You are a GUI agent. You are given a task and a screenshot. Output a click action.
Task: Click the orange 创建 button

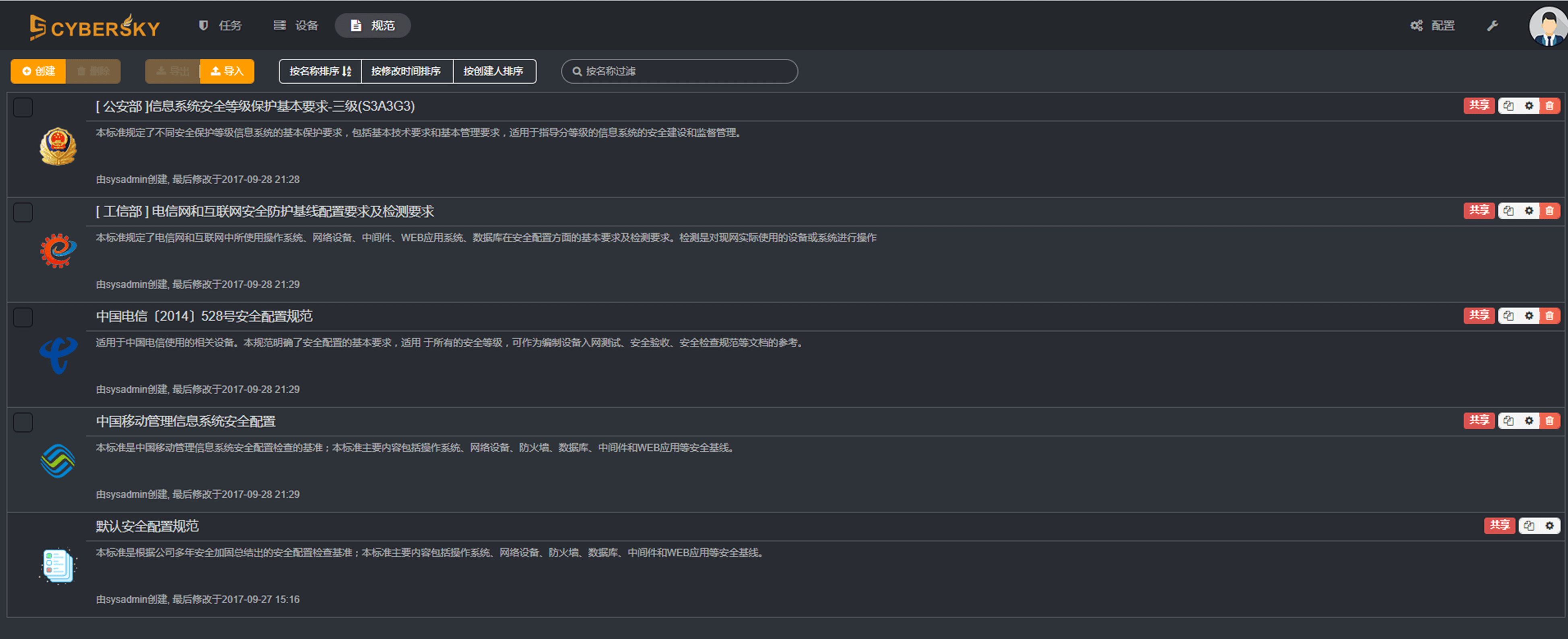coord(38,71)
